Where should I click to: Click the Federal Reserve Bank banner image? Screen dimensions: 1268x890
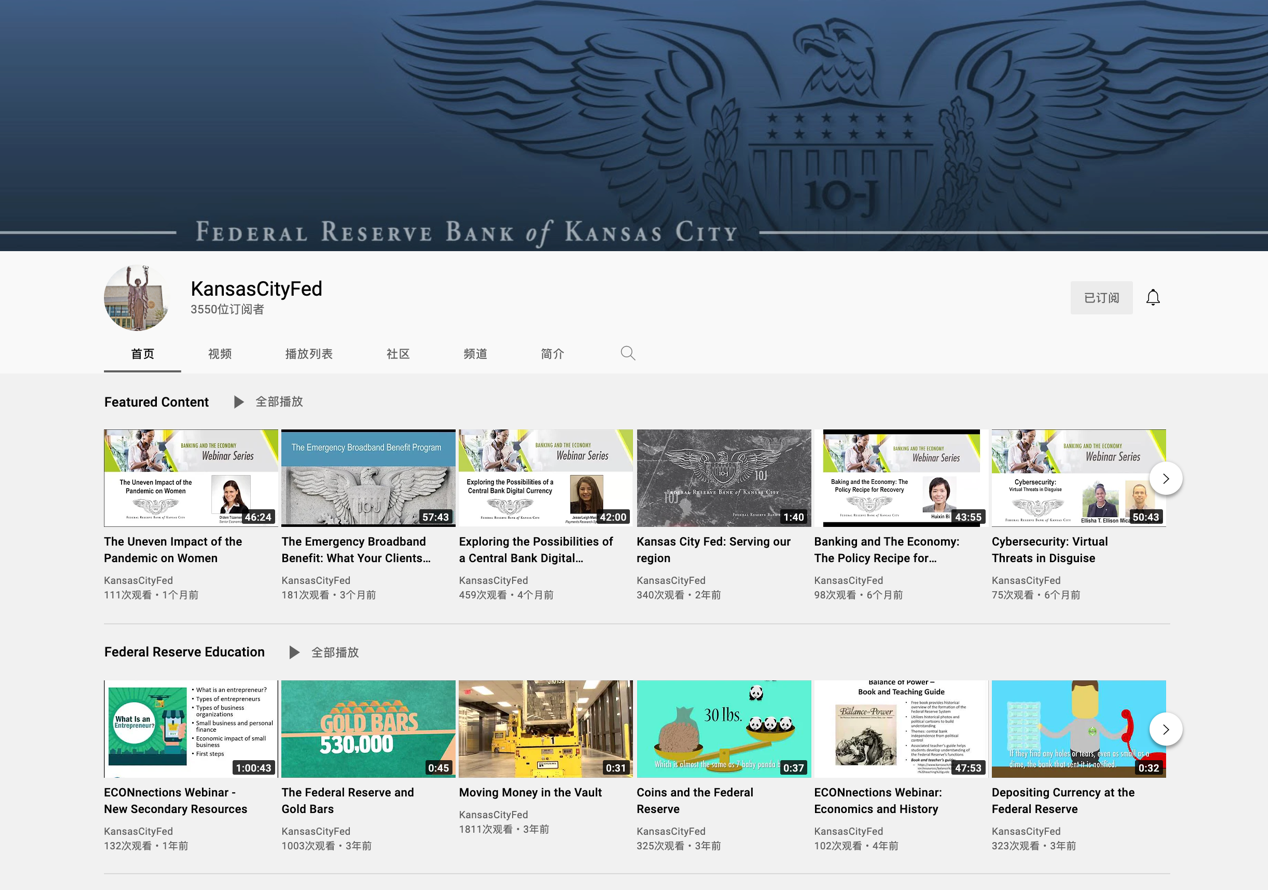click(634, 125)
